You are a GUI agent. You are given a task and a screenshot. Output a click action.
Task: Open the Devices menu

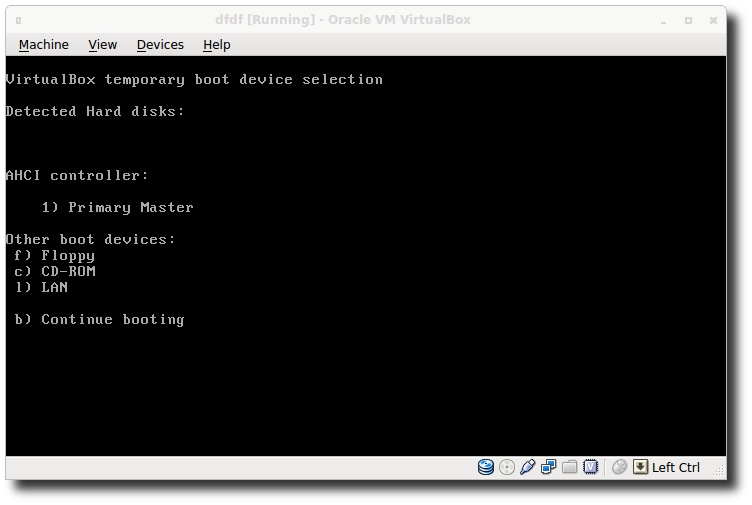[x=160, y=45]
